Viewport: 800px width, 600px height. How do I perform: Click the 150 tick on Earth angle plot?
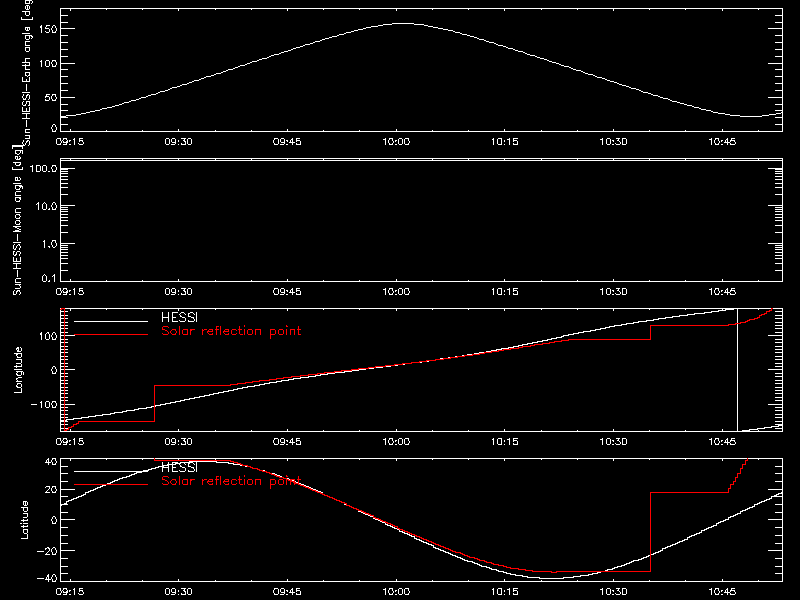(x=48, y=29)
